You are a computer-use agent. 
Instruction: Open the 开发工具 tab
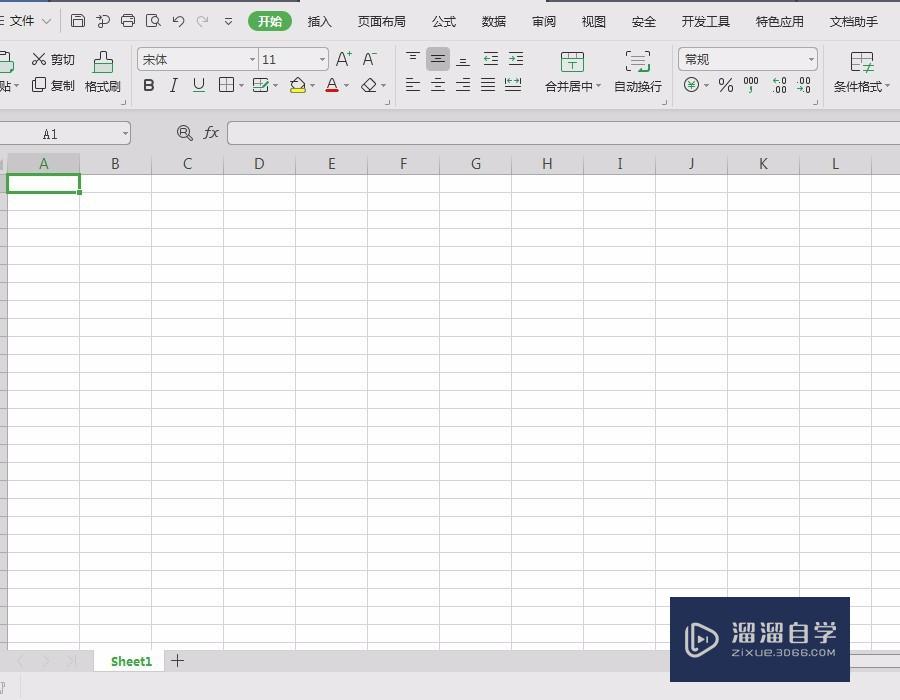coord(705,22)
